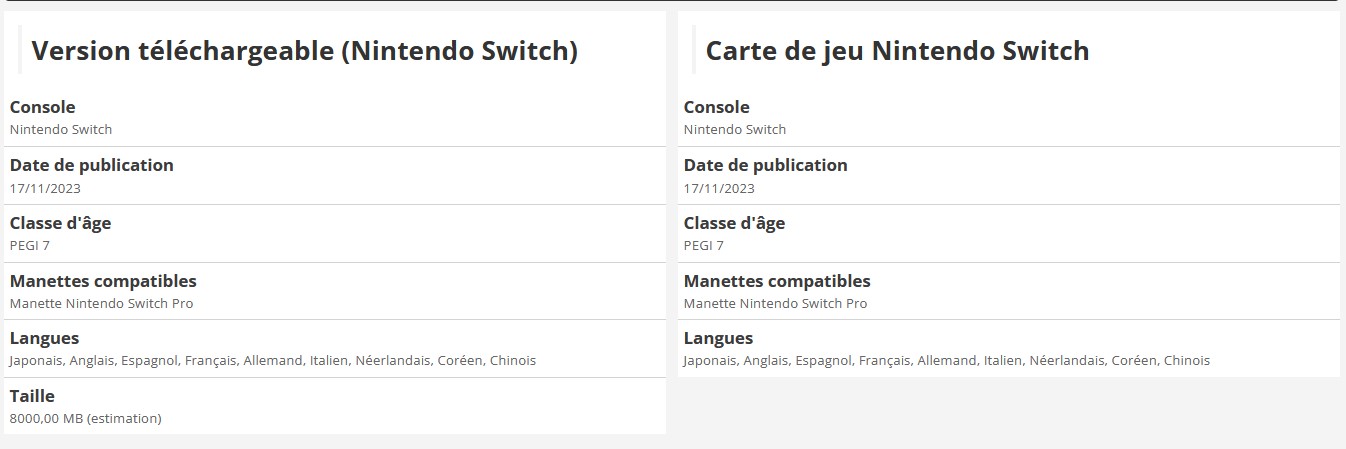This screenshot has height=449, width=1346.
Task: Select 'Manette Nintendo Switch Pro' in game card panel
Action: [x=776, y=303]
